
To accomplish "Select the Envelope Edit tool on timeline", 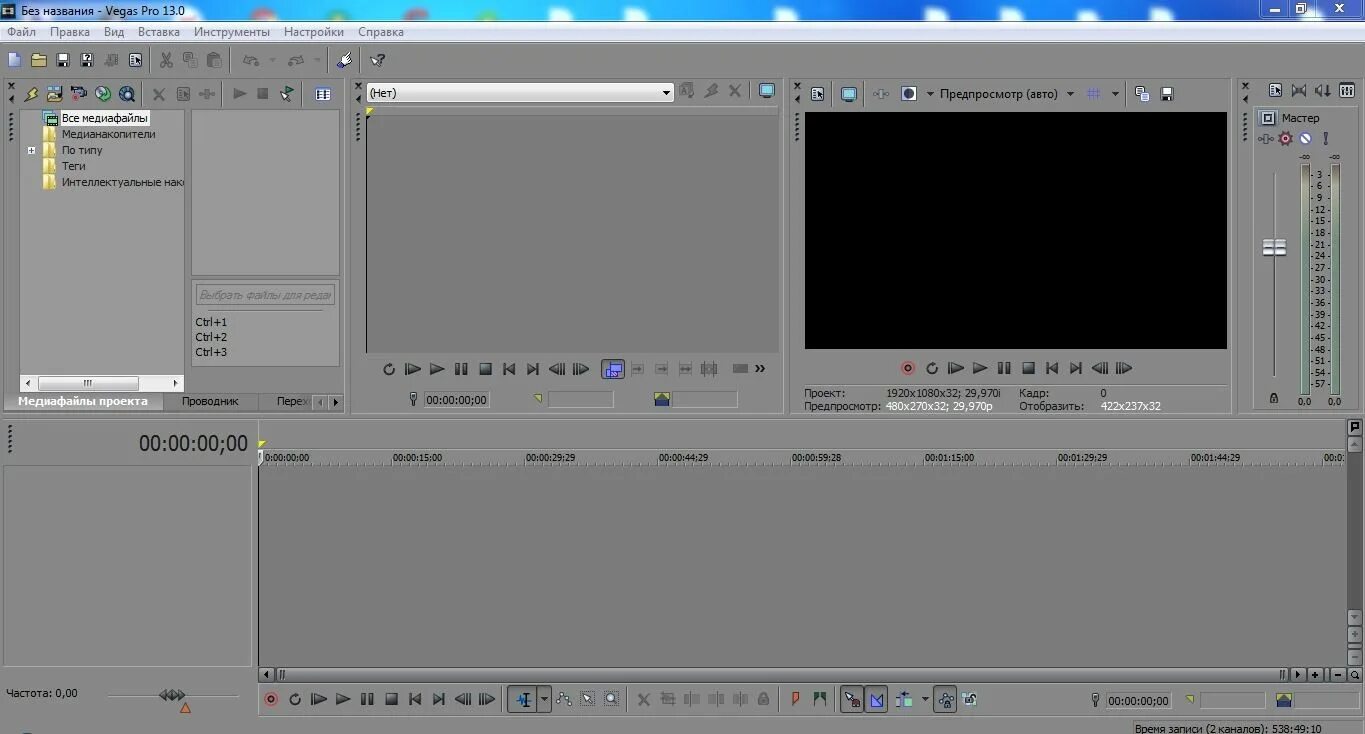I will click(564, 700).
